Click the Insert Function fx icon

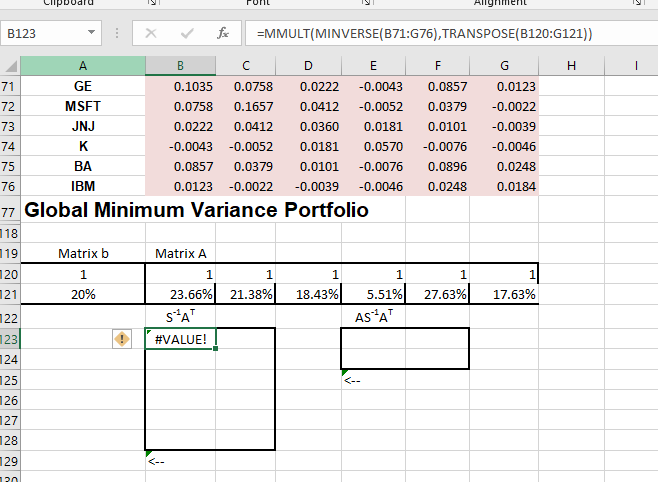point(222,33)
